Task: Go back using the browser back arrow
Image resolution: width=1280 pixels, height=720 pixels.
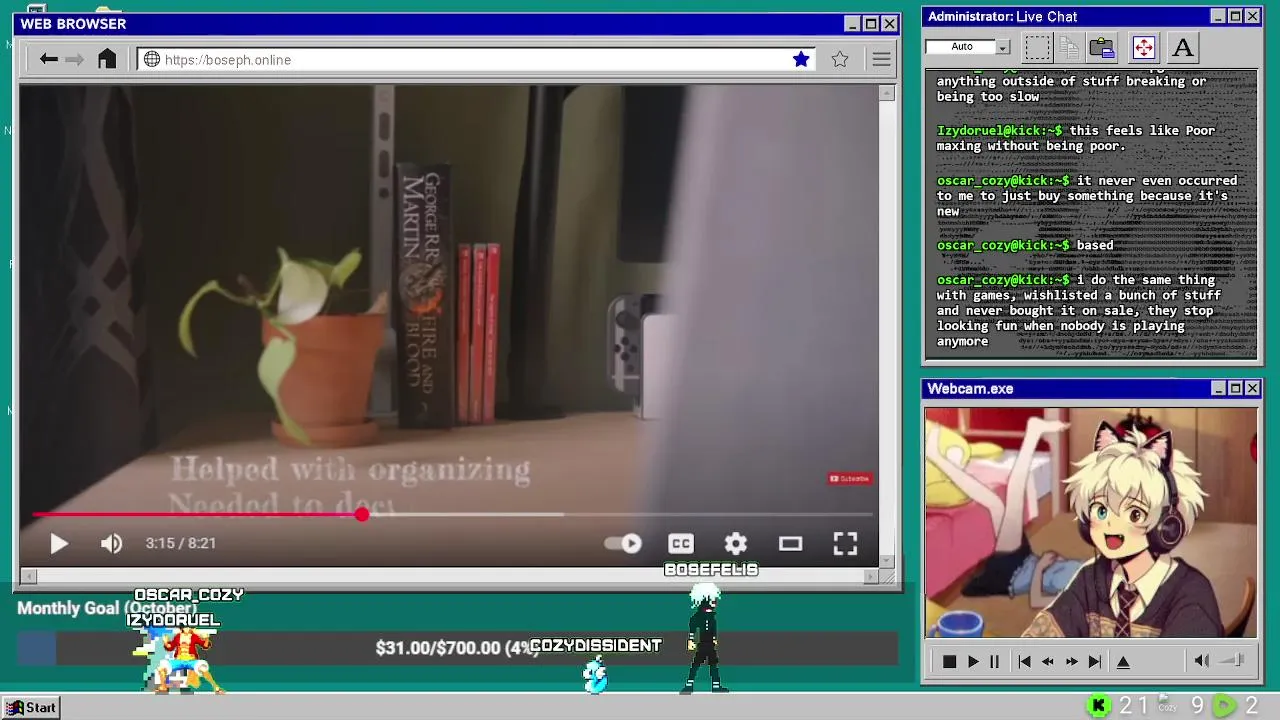Action: click(x=48, y=59)
